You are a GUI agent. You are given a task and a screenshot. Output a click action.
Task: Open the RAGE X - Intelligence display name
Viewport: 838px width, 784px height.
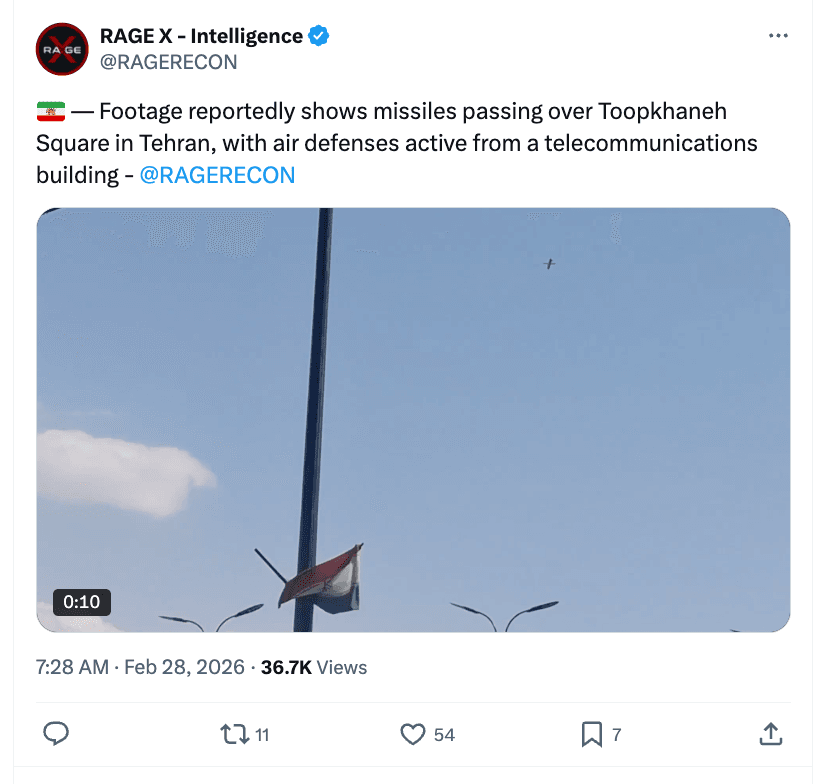pos(201,36)
